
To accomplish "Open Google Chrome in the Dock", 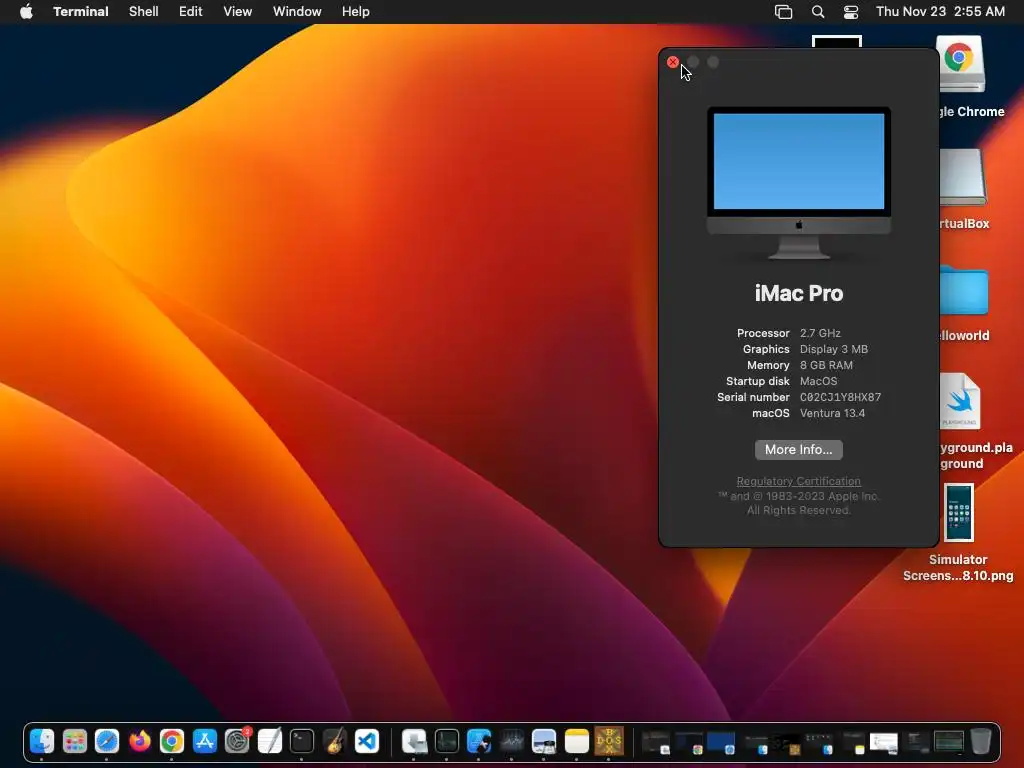I will pyautogui.click(x=172, y=741).
